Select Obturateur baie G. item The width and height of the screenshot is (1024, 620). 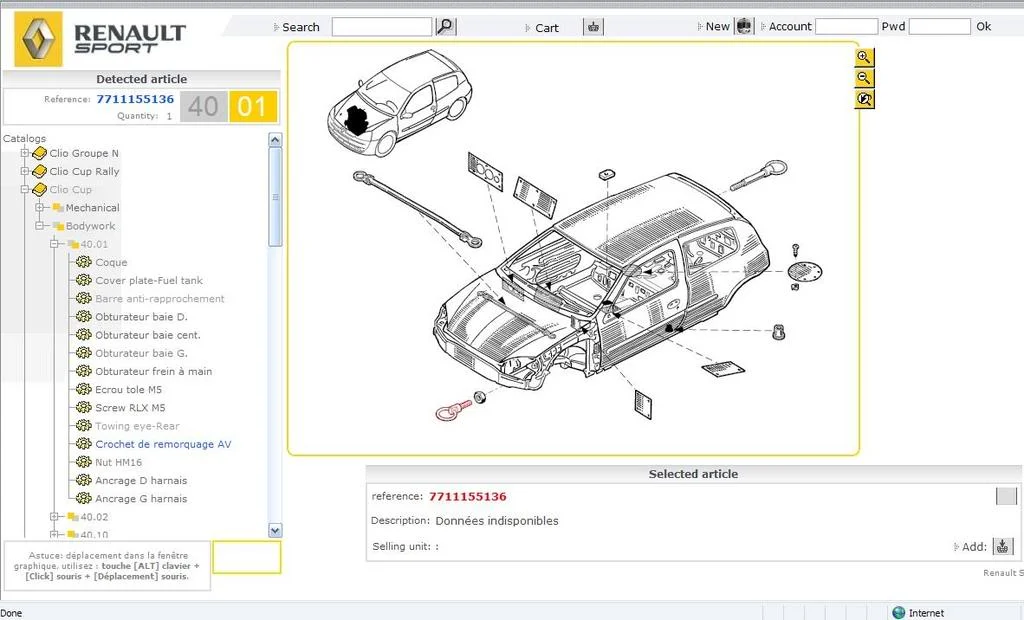[x=141, y=353]
